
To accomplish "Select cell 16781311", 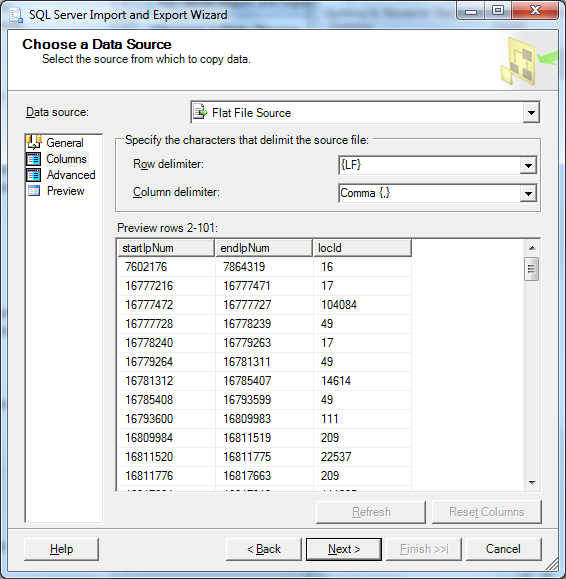I will 264,362.
